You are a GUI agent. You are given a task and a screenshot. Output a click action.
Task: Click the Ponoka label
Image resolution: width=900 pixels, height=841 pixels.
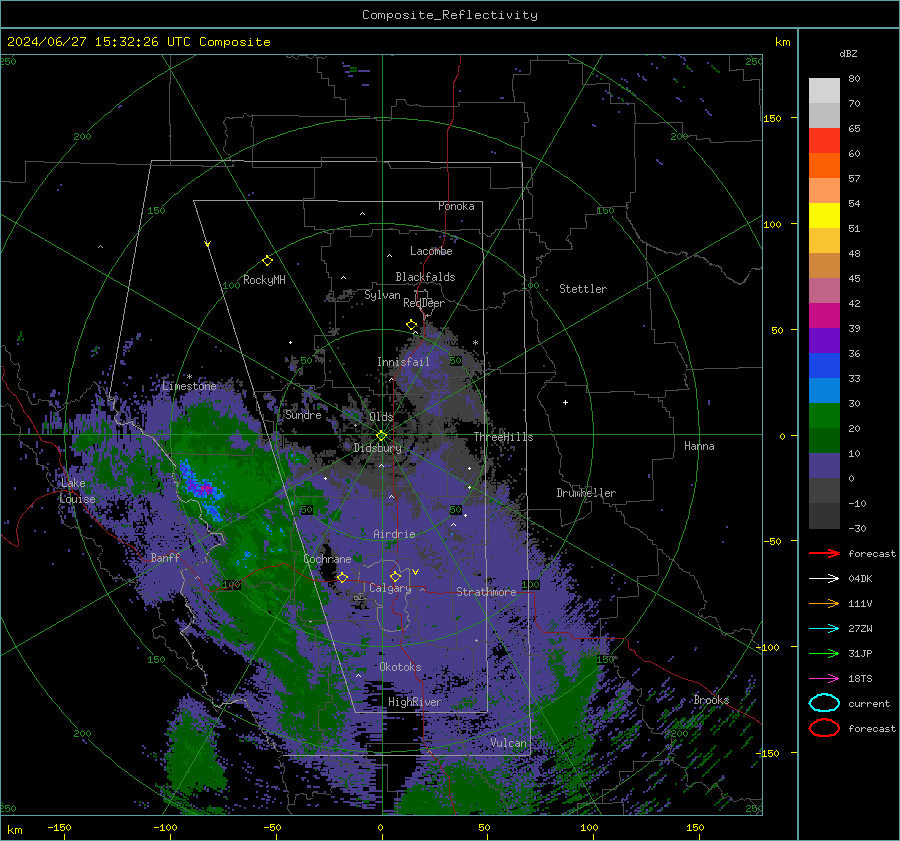point(456,206)
